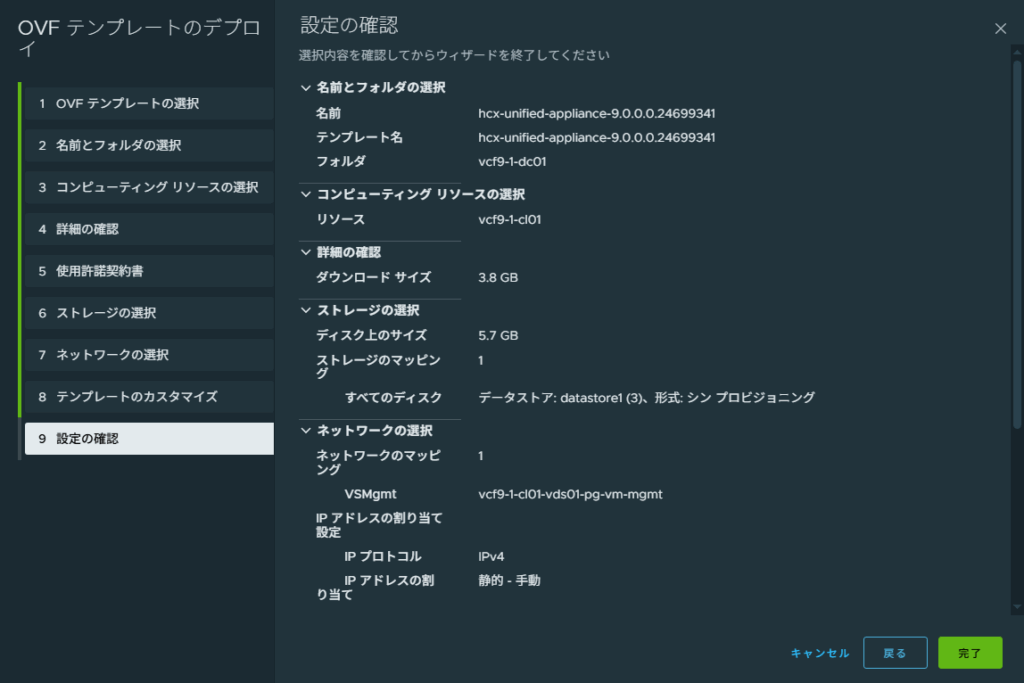Close the OVF deploy wizard with X
This screenshot has width=1024, height=683.
click(1000, 29)
